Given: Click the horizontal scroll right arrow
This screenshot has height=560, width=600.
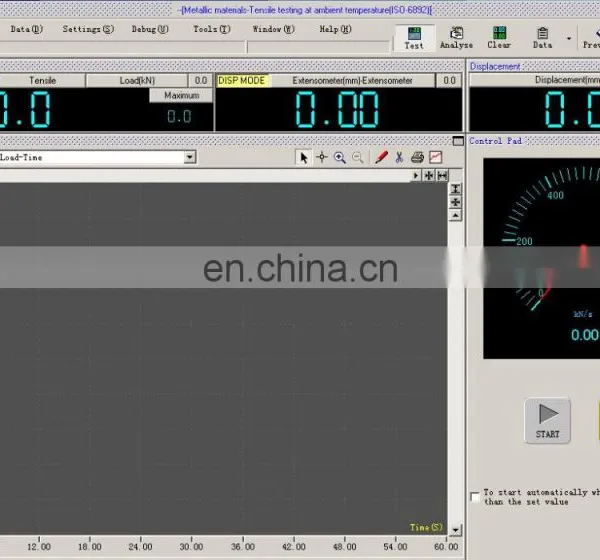Looking at the screenshot, I should (416, 176).
